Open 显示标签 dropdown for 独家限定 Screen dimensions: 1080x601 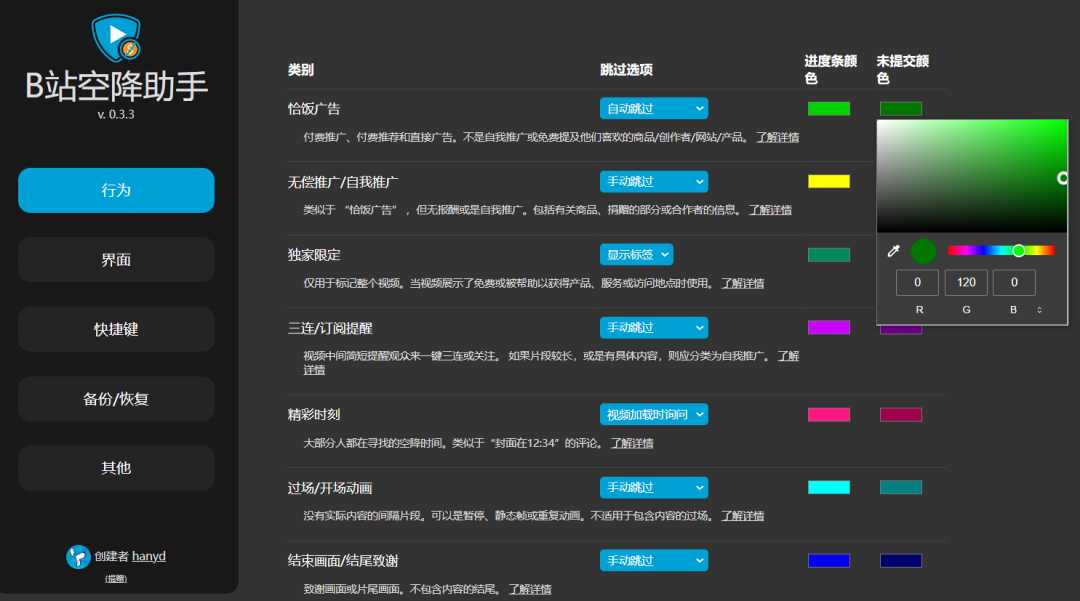click(x=636, y=254)
